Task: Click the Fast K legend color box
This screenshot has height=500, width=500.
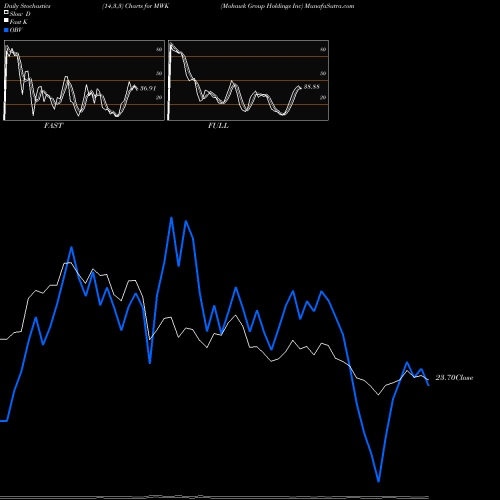Action: click(x=6, y=20)
